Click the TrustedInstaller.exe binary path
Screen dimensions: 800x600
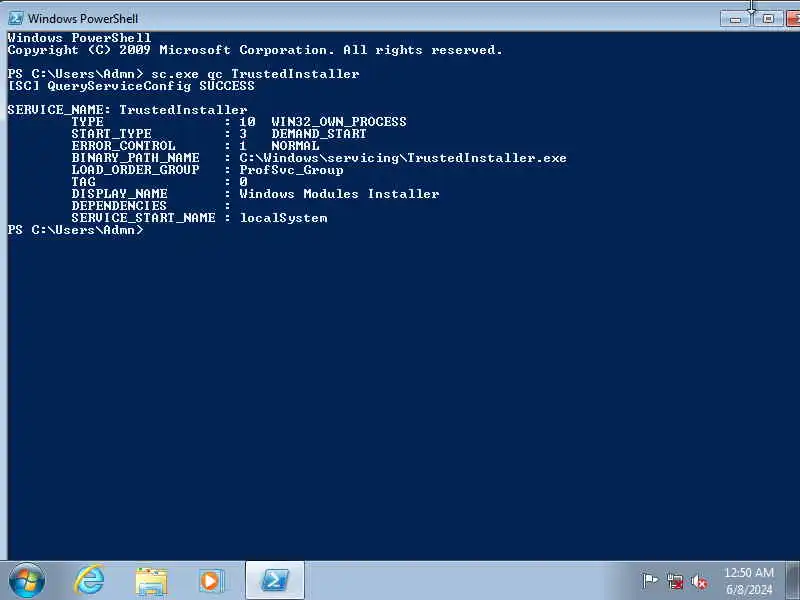coord(403,158)
